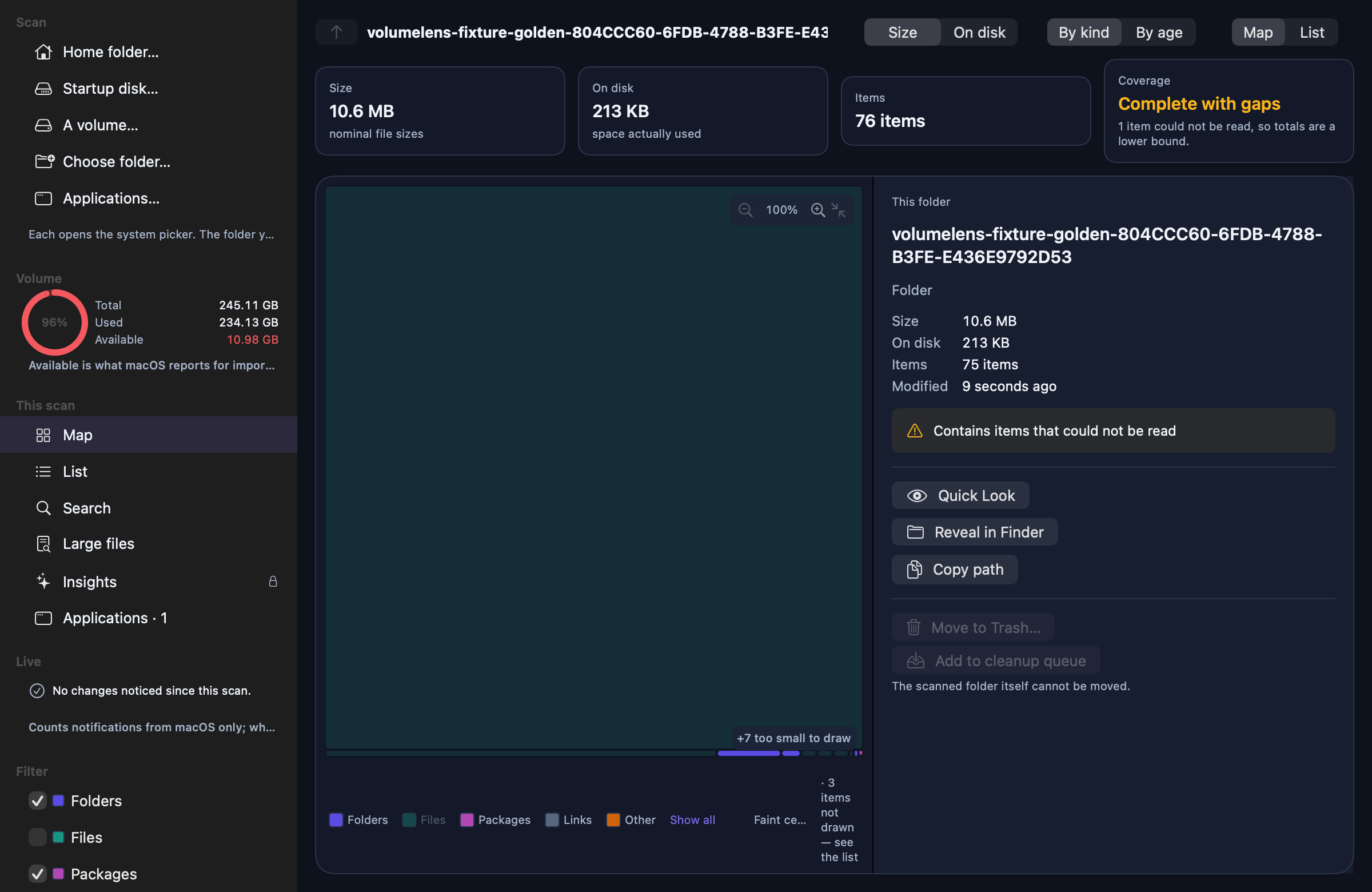Choose Startup disk scan option

(149, 88)
